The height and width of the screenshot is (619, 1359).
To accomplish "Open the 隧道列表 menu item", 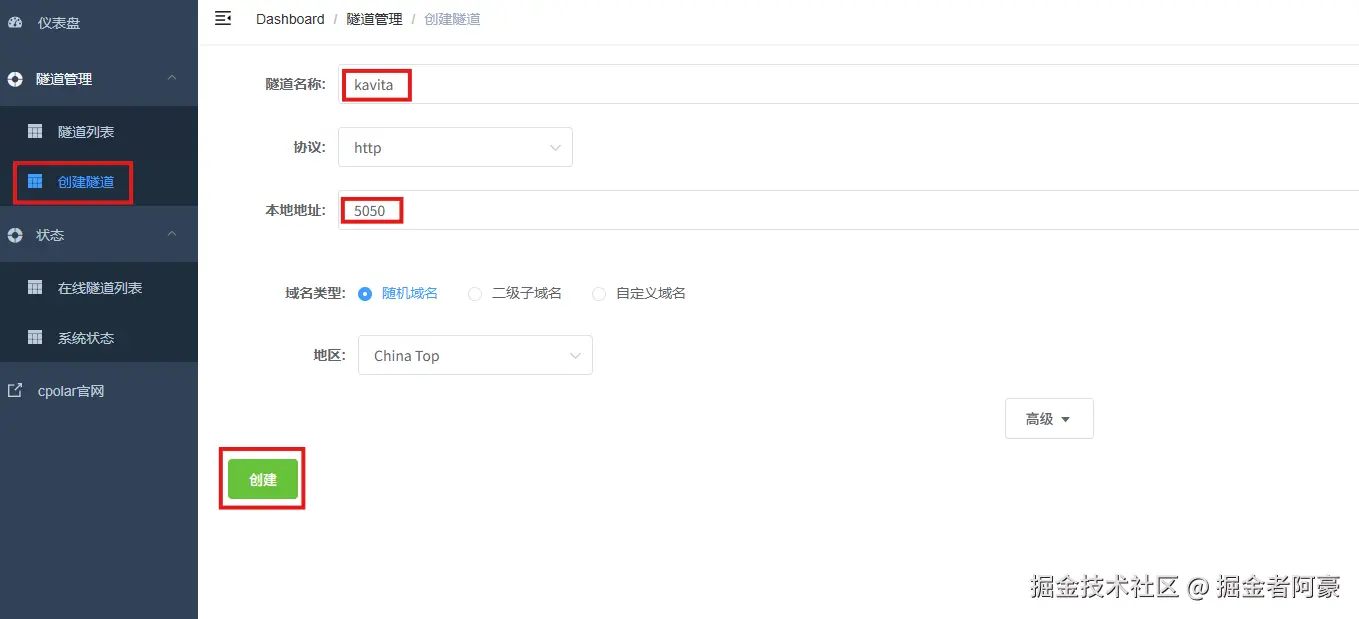I will pos(99,132).
